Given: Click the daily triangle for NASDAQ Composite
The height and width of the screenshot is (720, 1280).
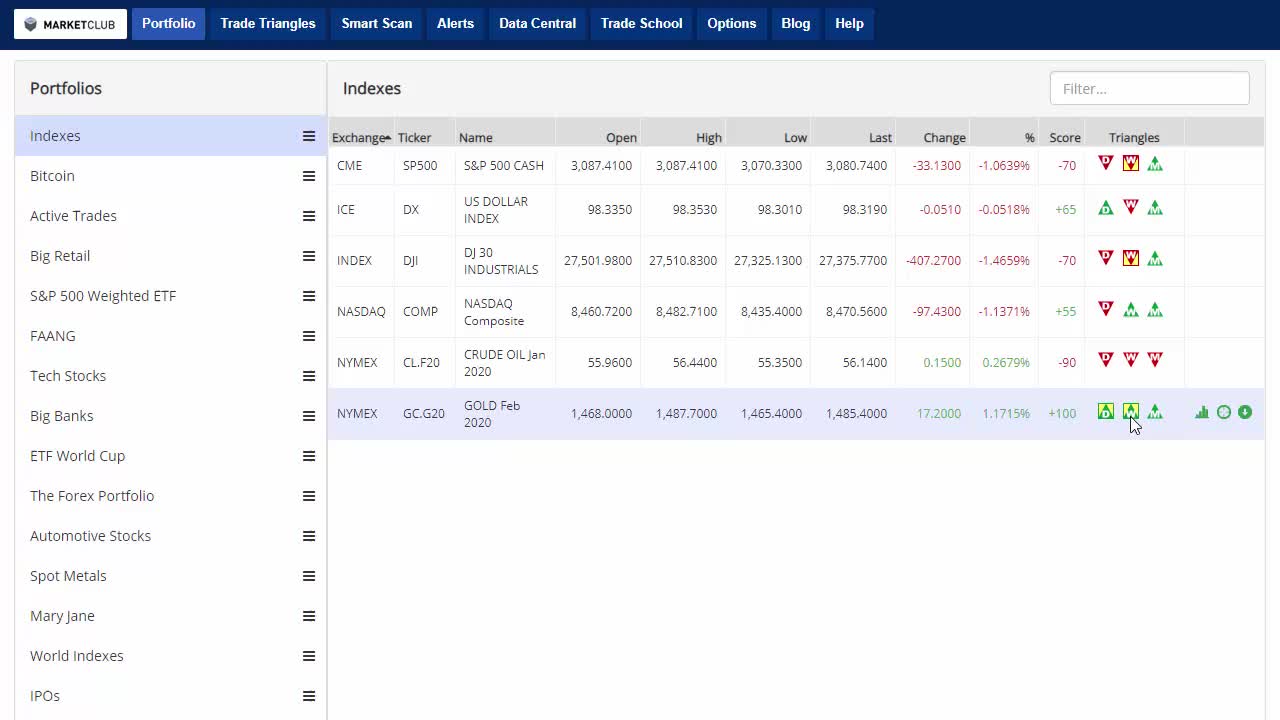Looking at the screenshot, I should coord(1105,309).
